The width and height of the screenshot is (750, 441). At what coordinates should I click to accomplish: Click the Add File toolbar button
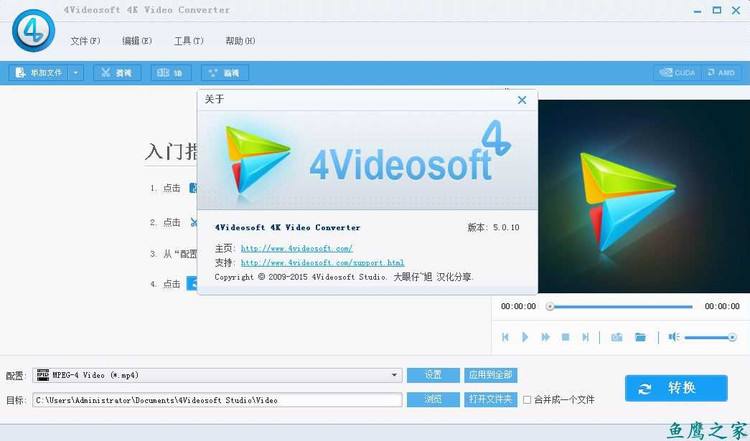[39, 73]
